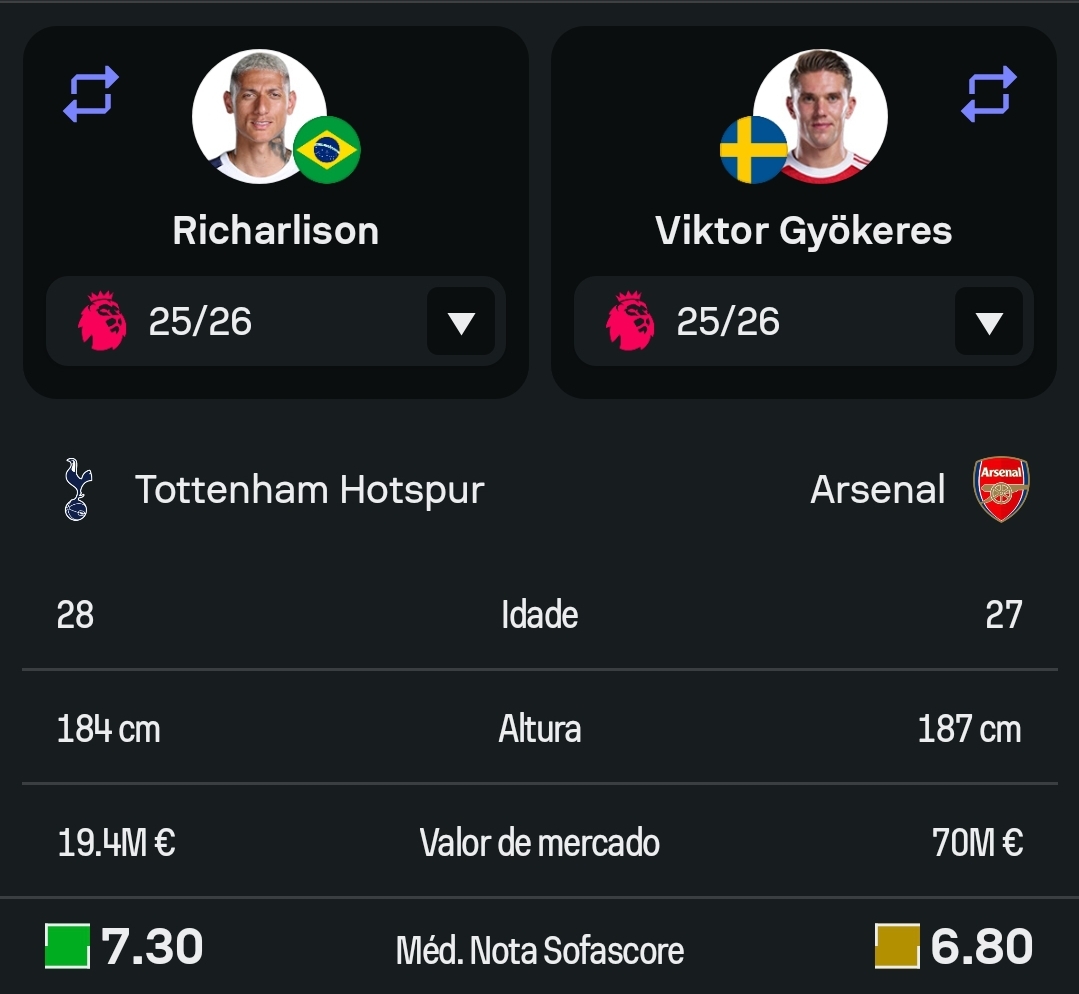Open the Tottenham Hotspur crest
1079x994 pixels.
point(78,489)
